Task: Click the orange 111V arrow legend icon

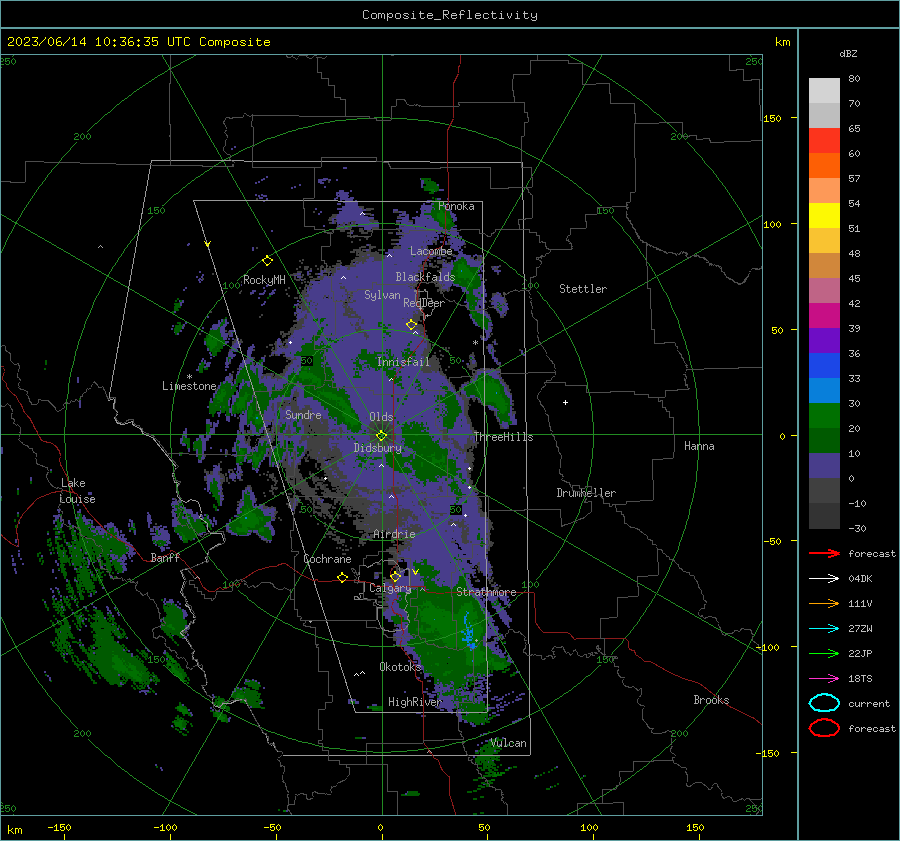Action: pos(824,603)
